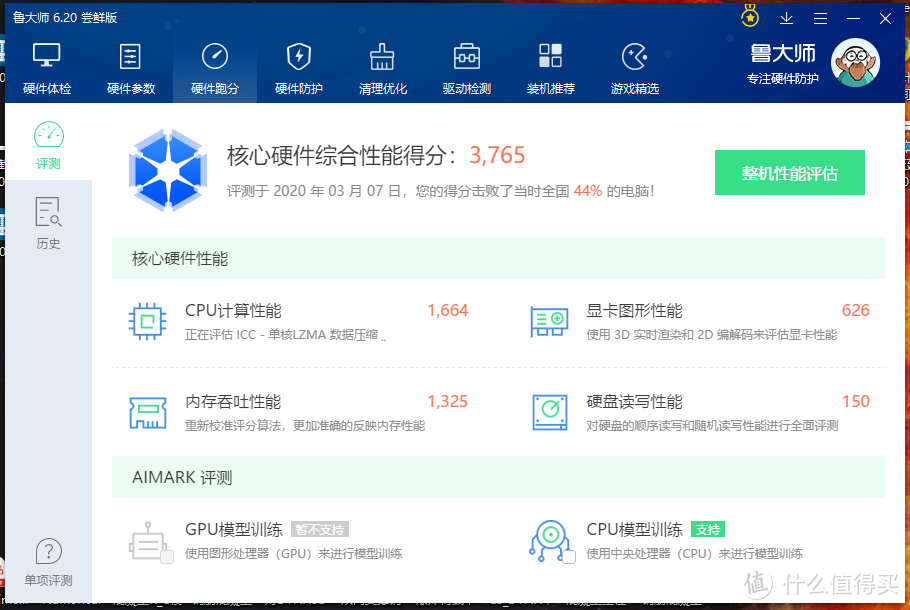The image size is (910, 610).
Task: Open 单项评测 single-item test
Action: pos(48,562)
